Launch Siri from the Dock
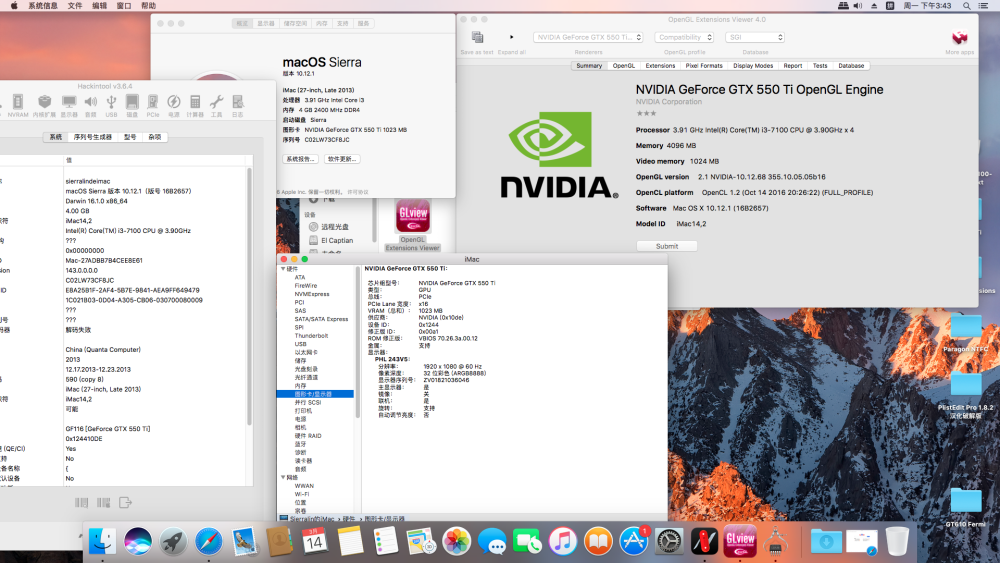This screenshot has height=563, width=1000. coord(138,541)
